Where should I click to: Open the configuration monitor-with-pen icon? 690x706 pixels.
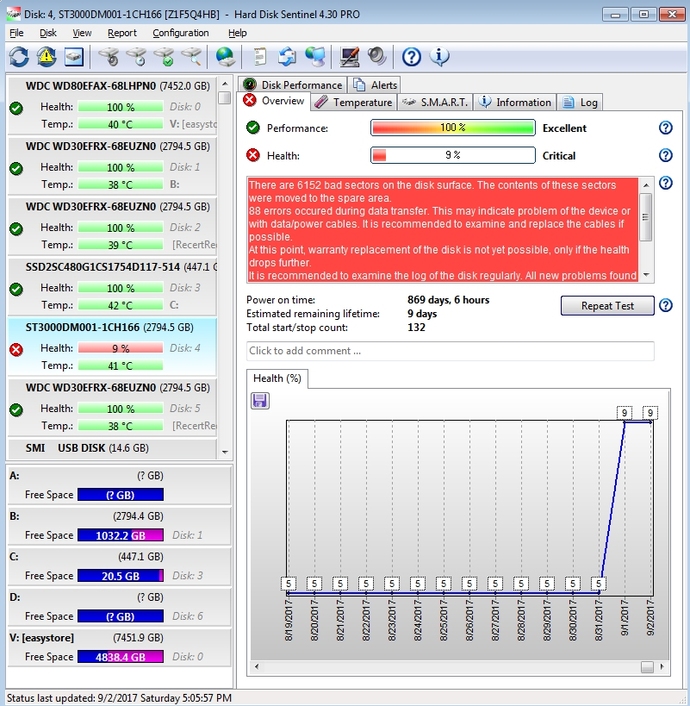coord(350,57)
